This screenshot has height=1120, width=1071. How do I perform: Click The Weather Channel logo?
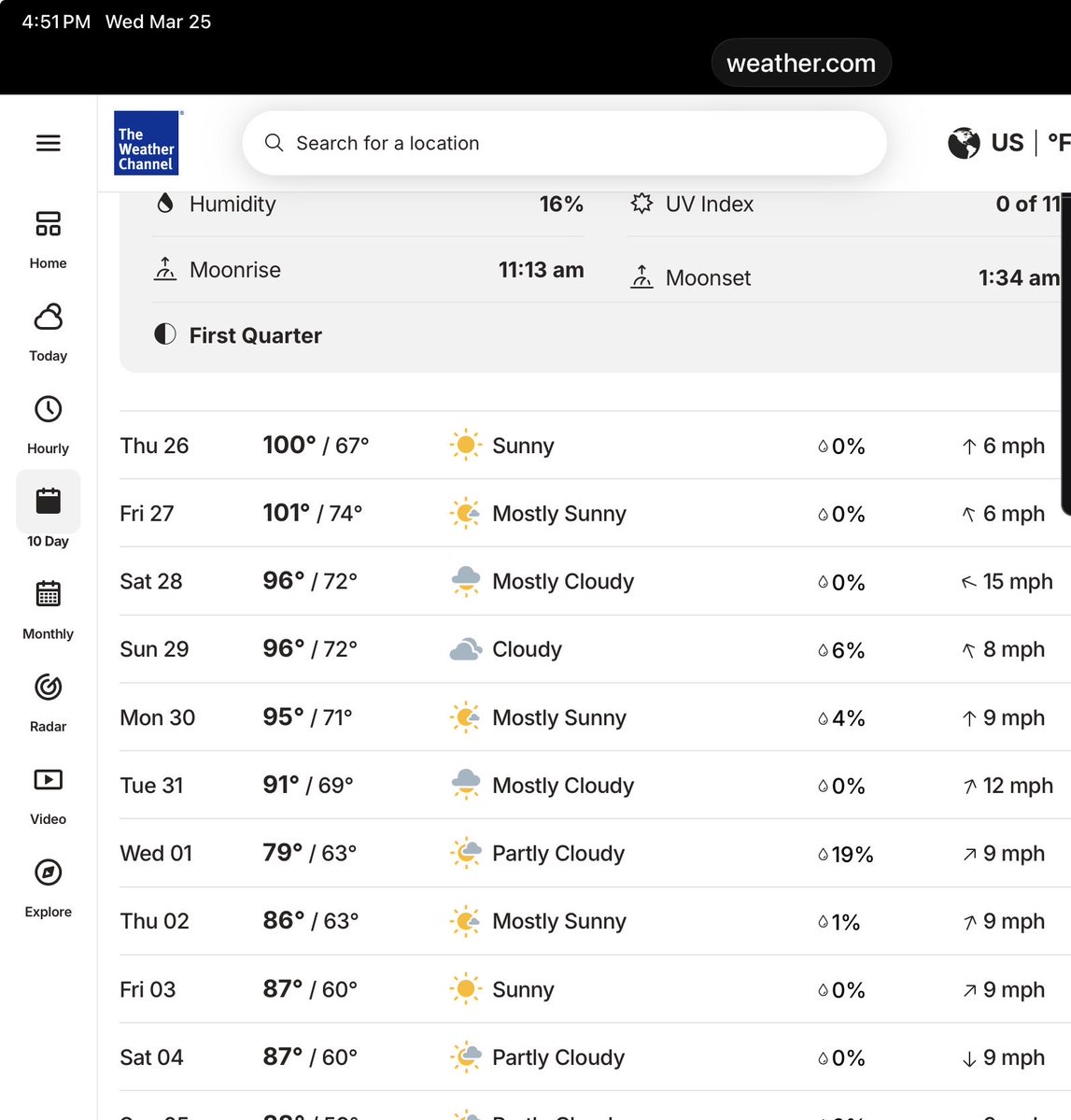coord(147,143)
